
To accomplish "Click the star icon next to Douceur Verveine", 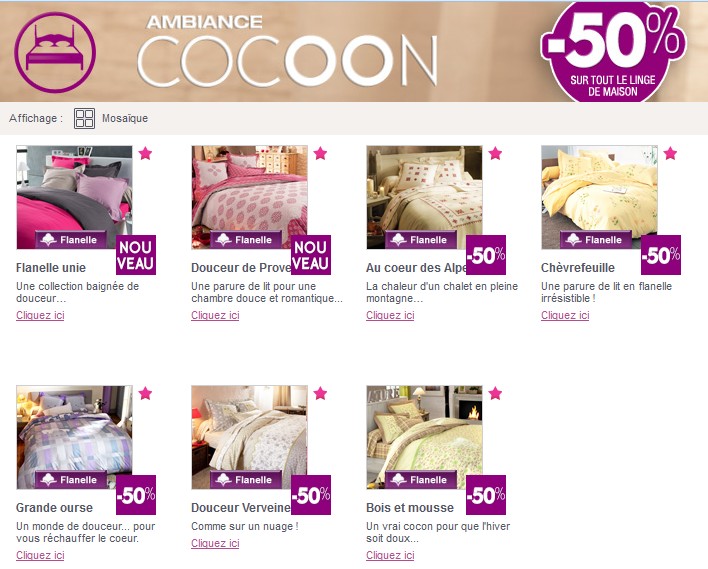I will (x=320, y=393).
